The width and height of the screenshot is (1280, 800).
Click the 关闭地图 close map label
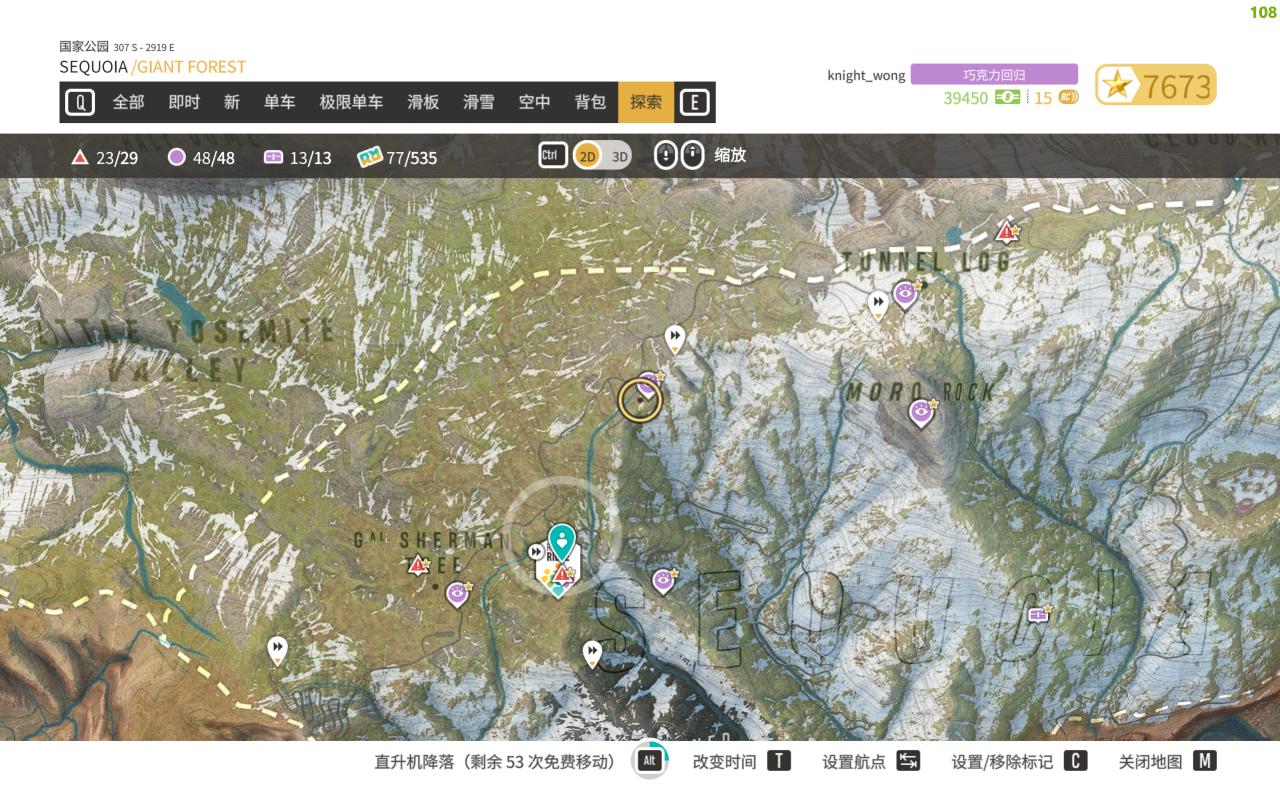1150,762
